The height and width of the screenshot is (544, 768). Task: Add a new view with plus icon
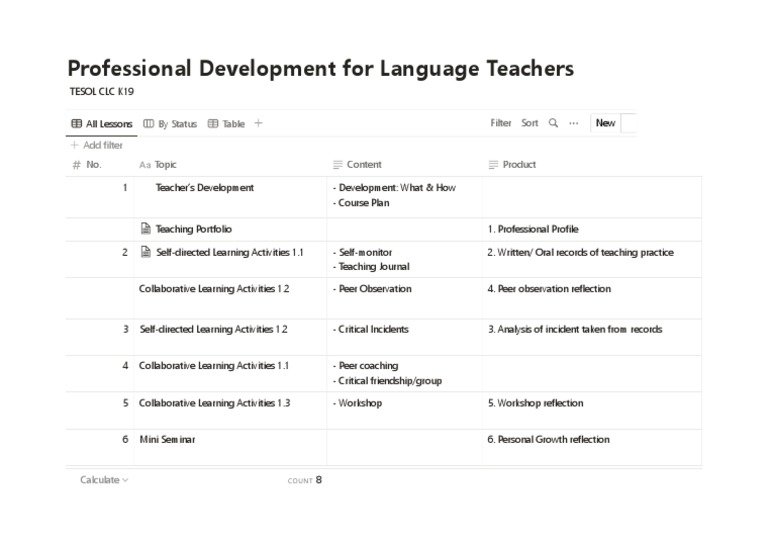[x=259, y=123]
